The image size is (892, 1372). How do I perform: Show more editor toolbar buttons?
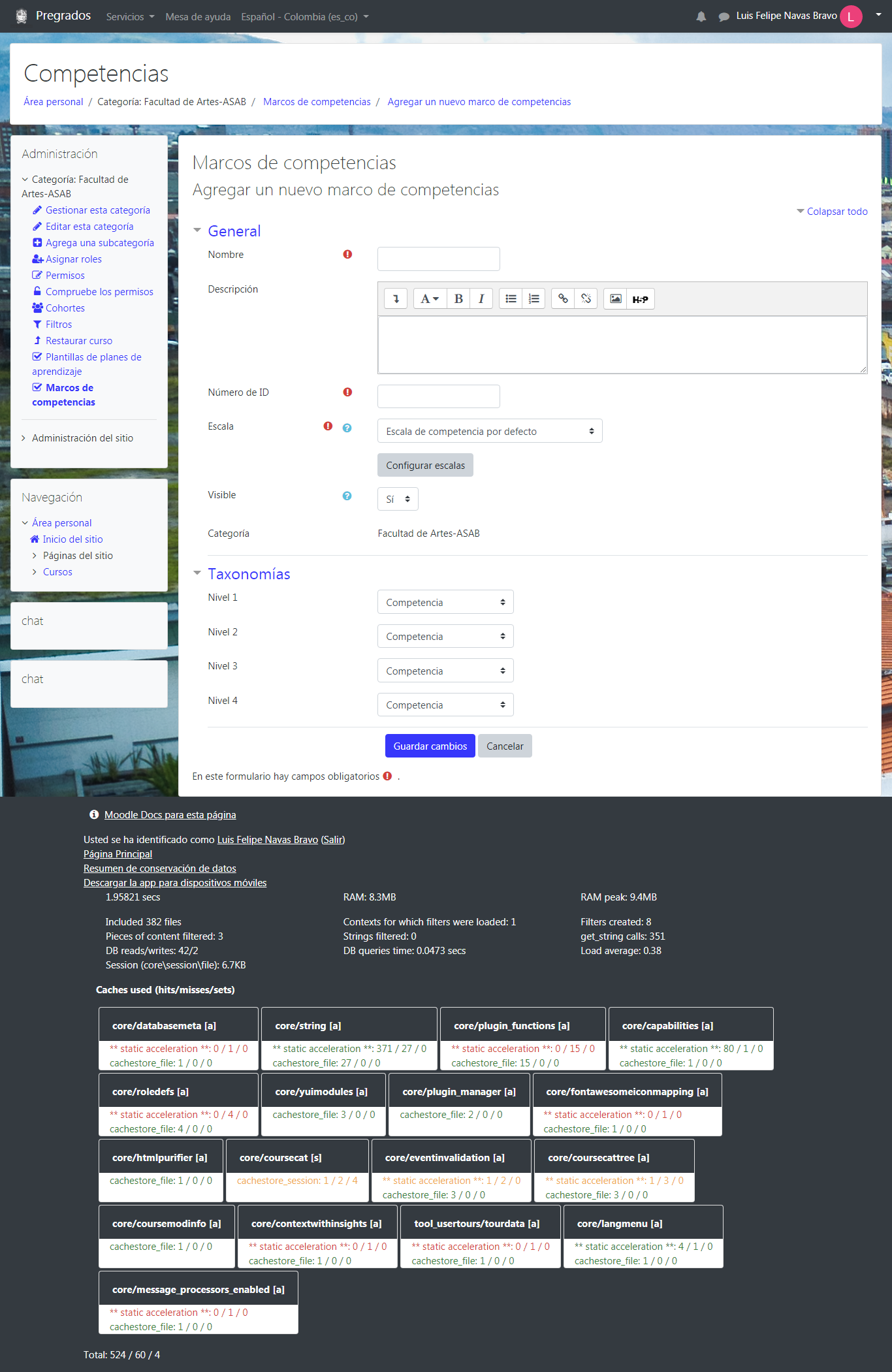coord(396,299)
